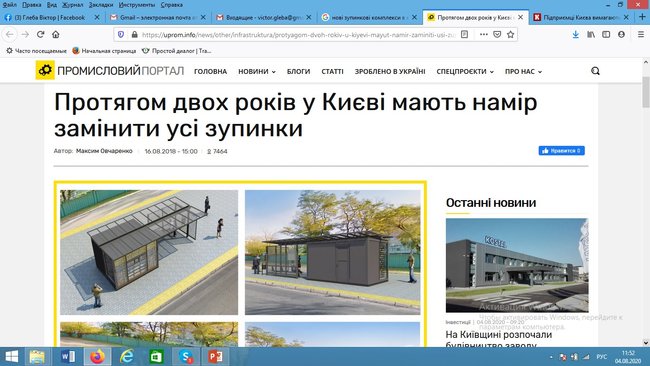Open the aerial view bus stop image
This screenshot has height=366, width=650.
coord(149,252)
